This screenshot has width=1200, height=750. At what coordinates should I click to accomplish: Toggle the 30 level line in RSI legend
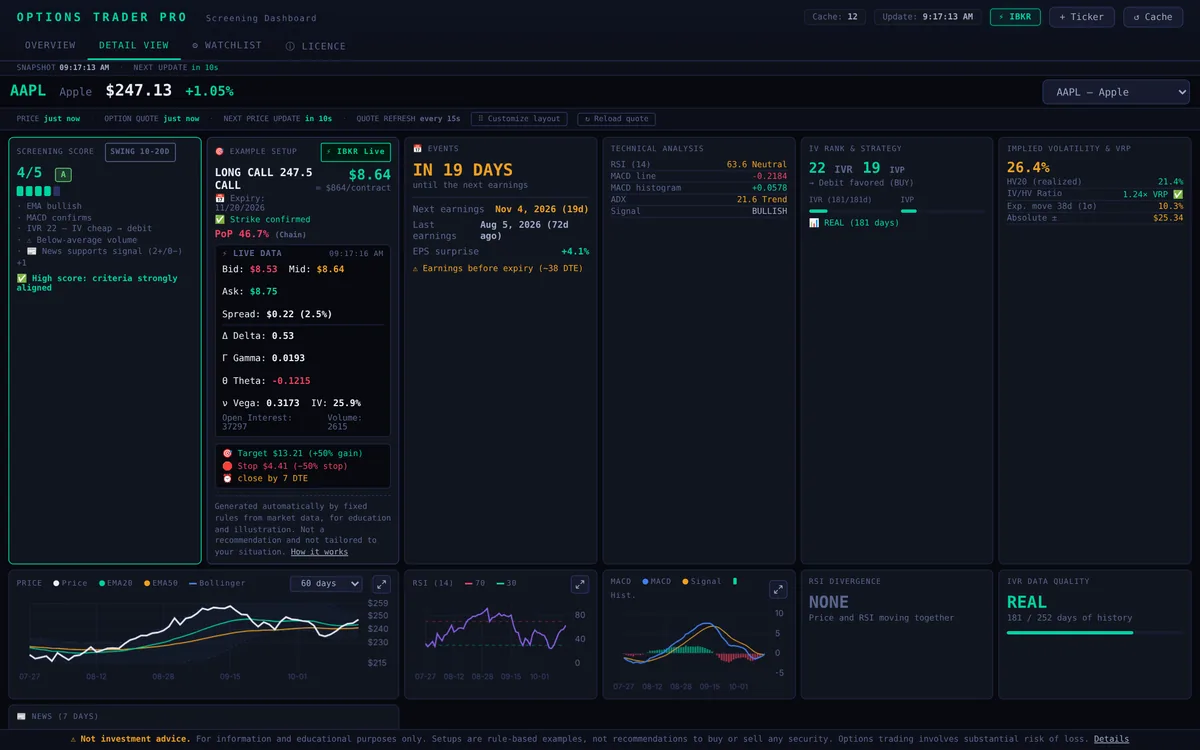pyautogui.click(x=506, y=583)
